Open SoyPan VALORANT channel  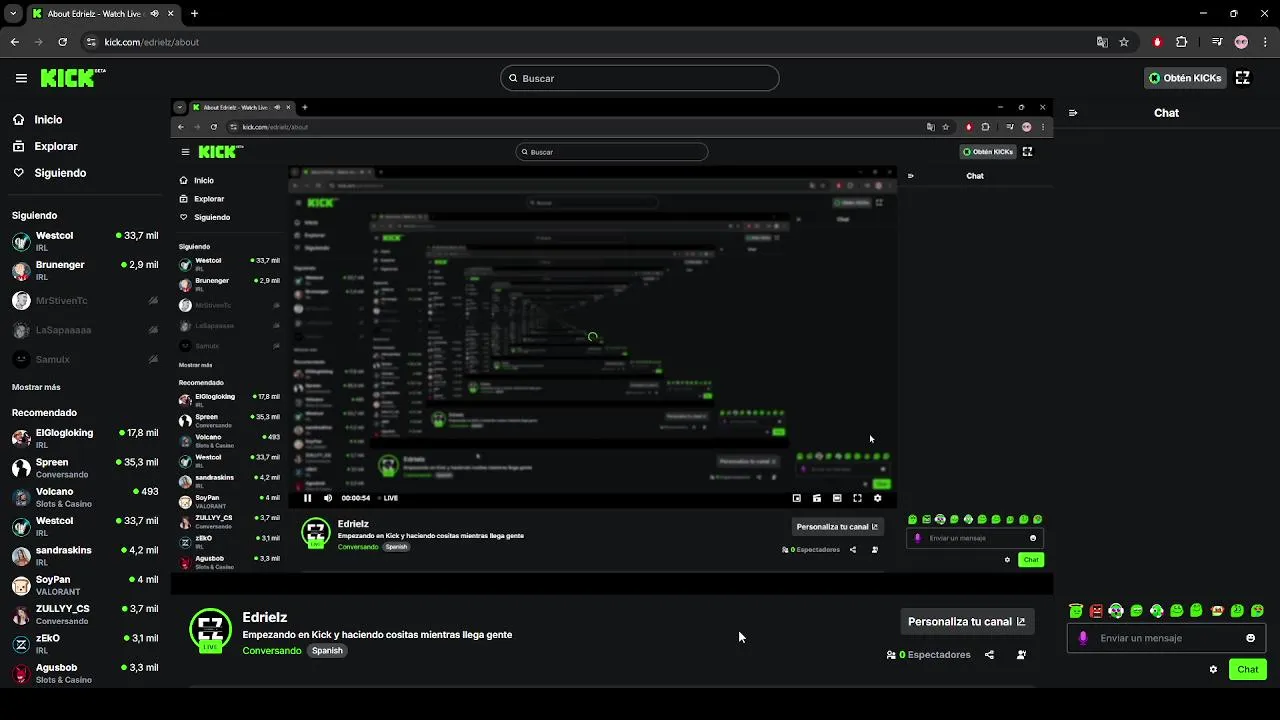(84, 585)
